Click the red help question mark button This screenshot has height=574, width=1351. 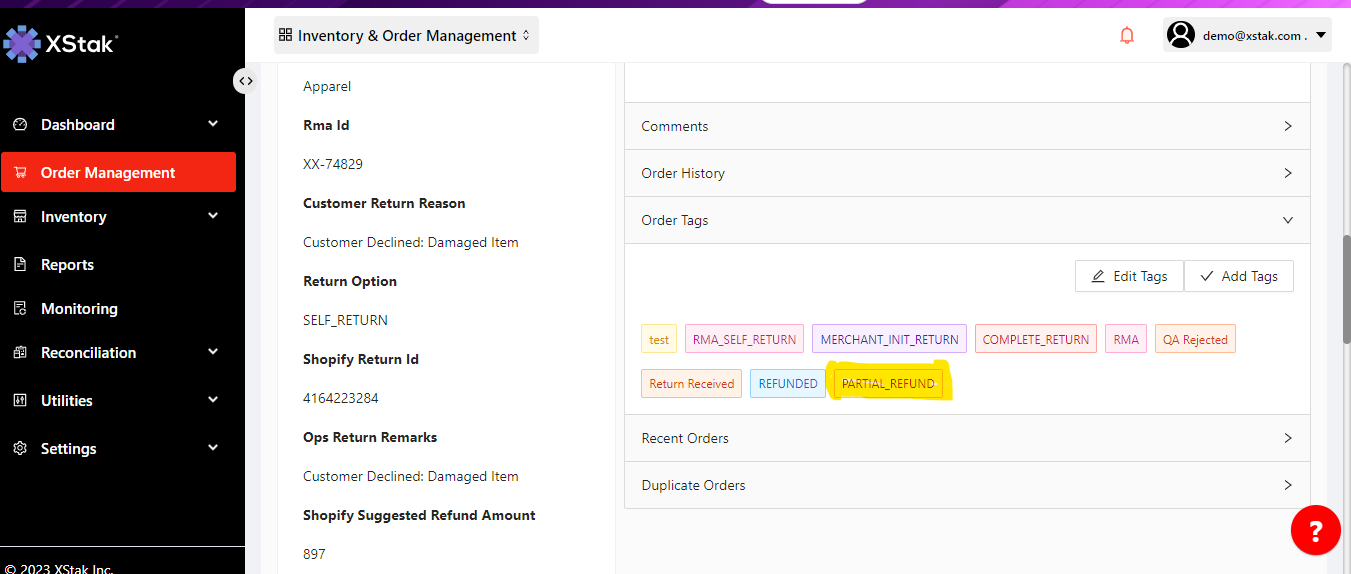(x=1315, y=530)
